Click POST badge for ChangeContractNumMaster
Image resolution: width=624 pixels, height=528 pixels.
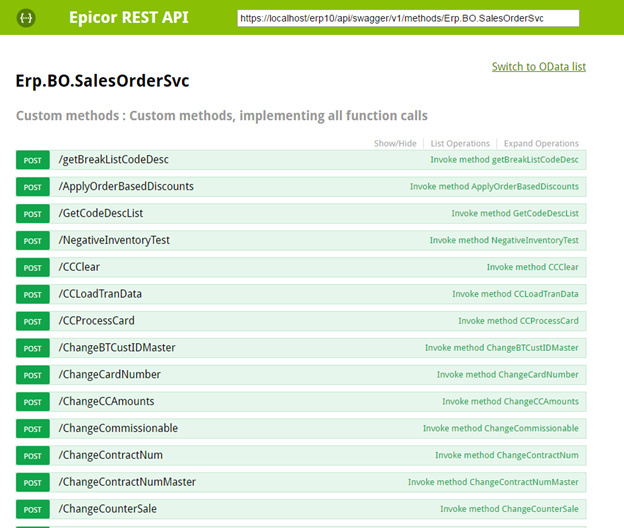(33, 482)
